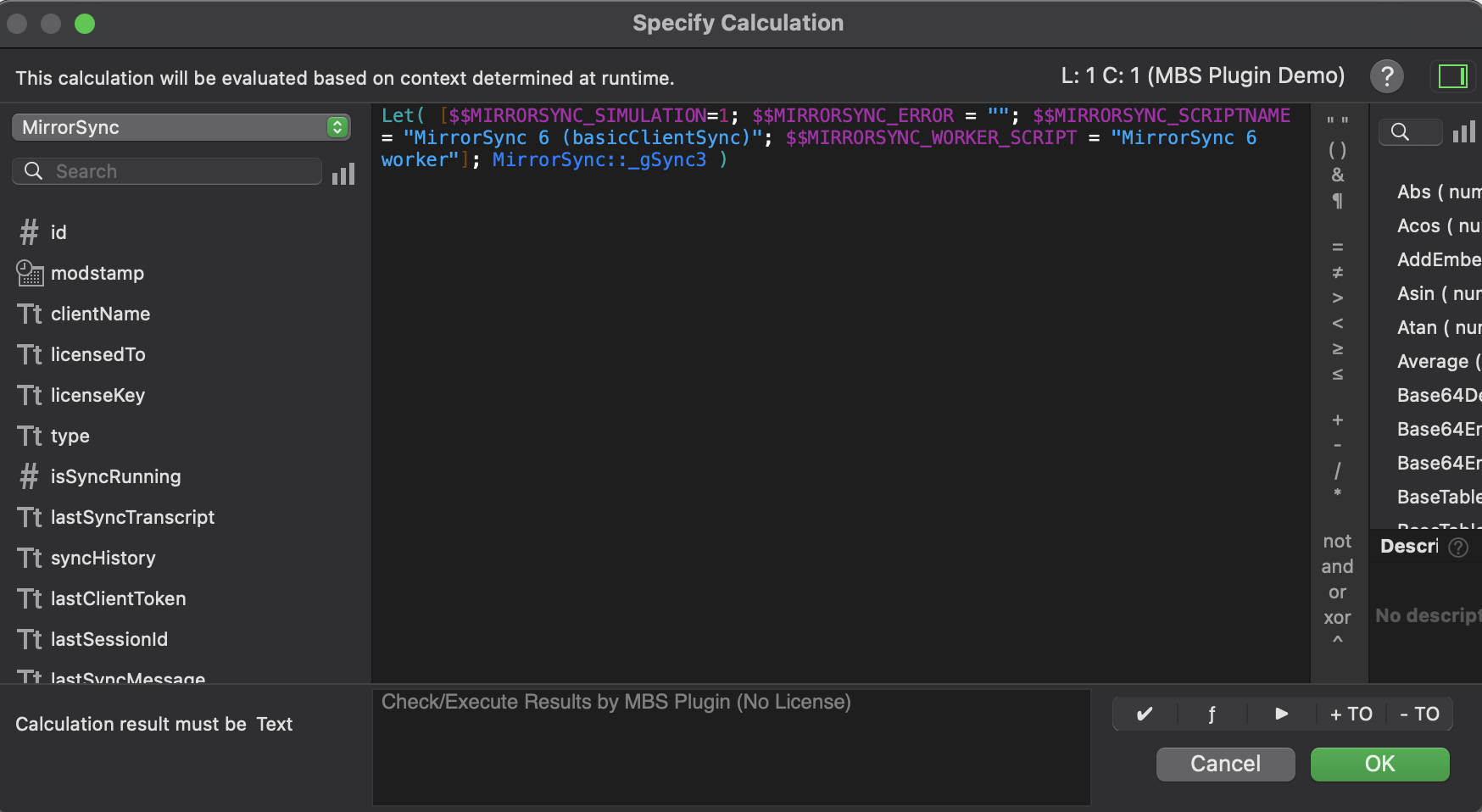Click the f format button
The image size is (1482, 812).
tap(1212, 714)
